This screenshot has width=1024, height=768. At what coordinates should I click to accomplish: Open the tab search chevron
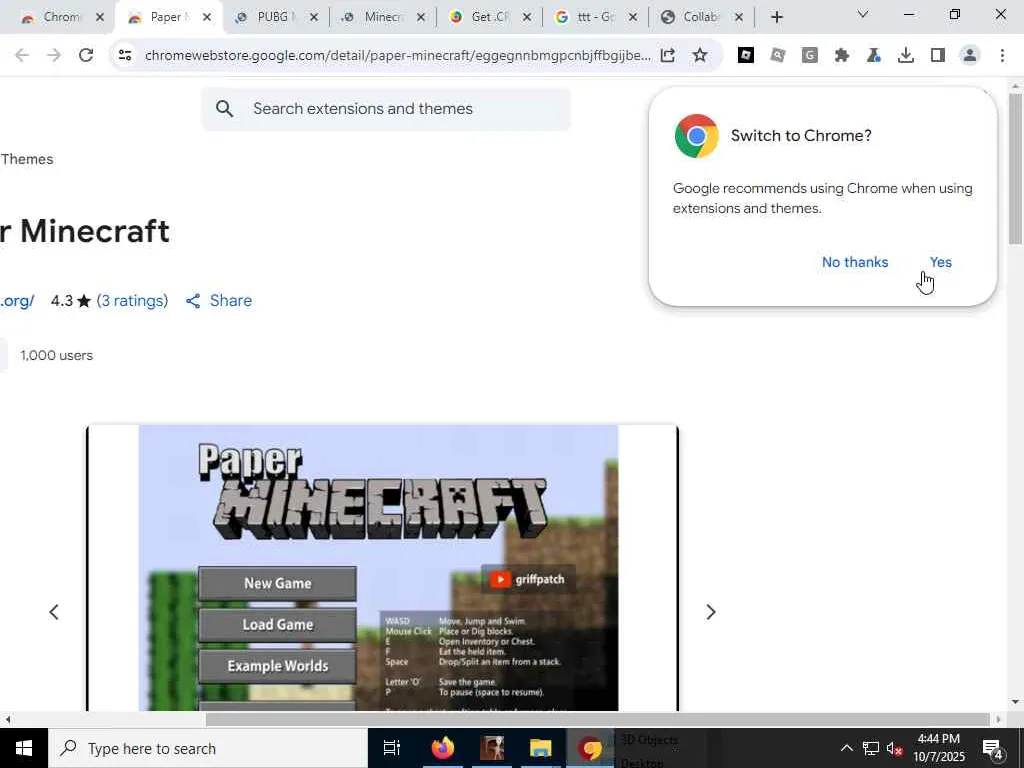863,14
